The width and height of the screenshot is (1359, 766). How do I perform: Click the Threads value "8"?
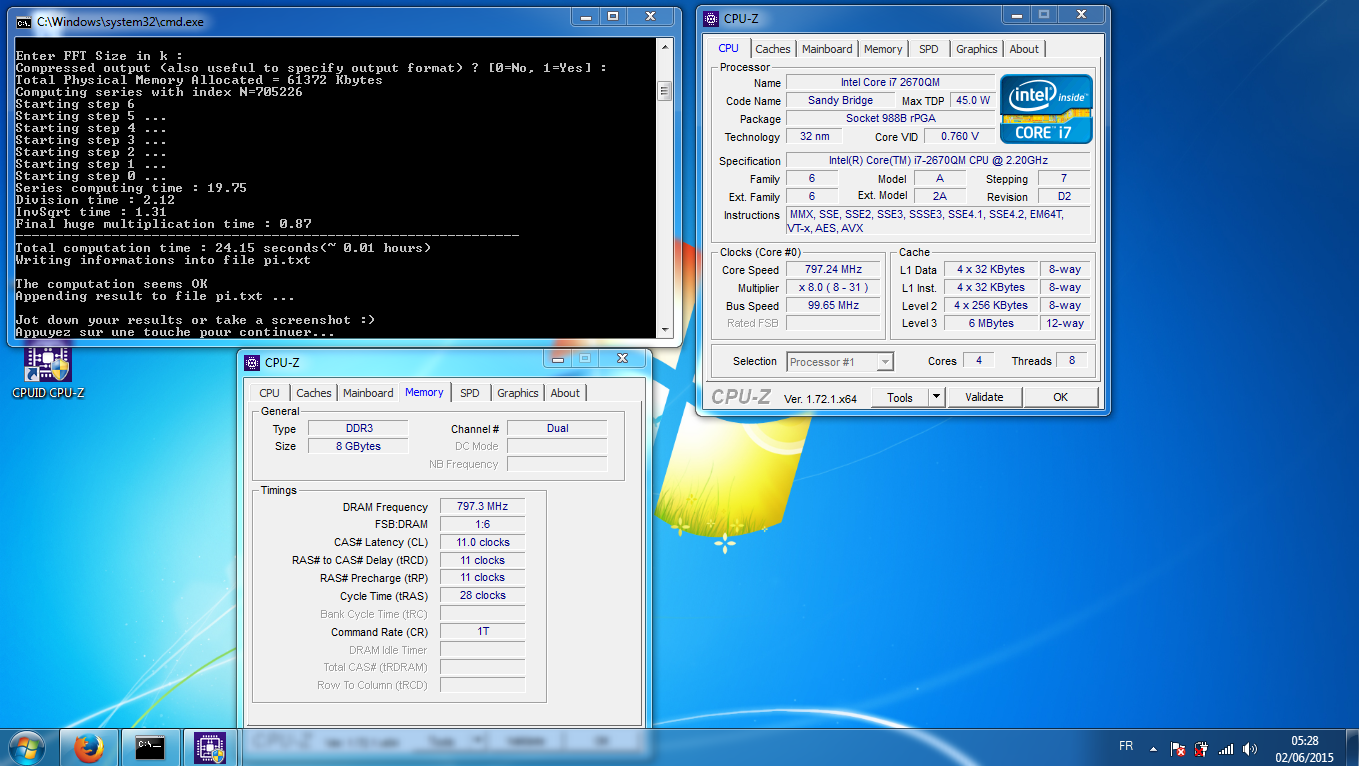click(x=1071, y=360)
